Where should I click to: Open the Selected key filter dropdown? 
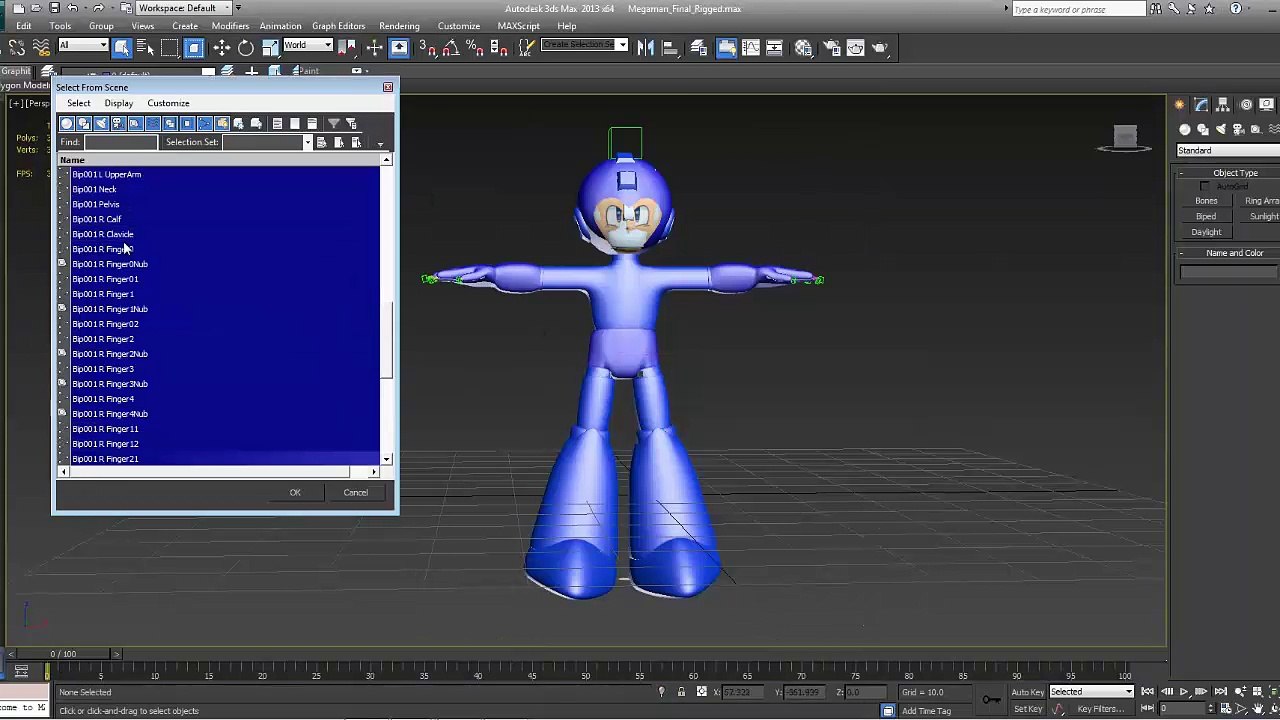1092,692
